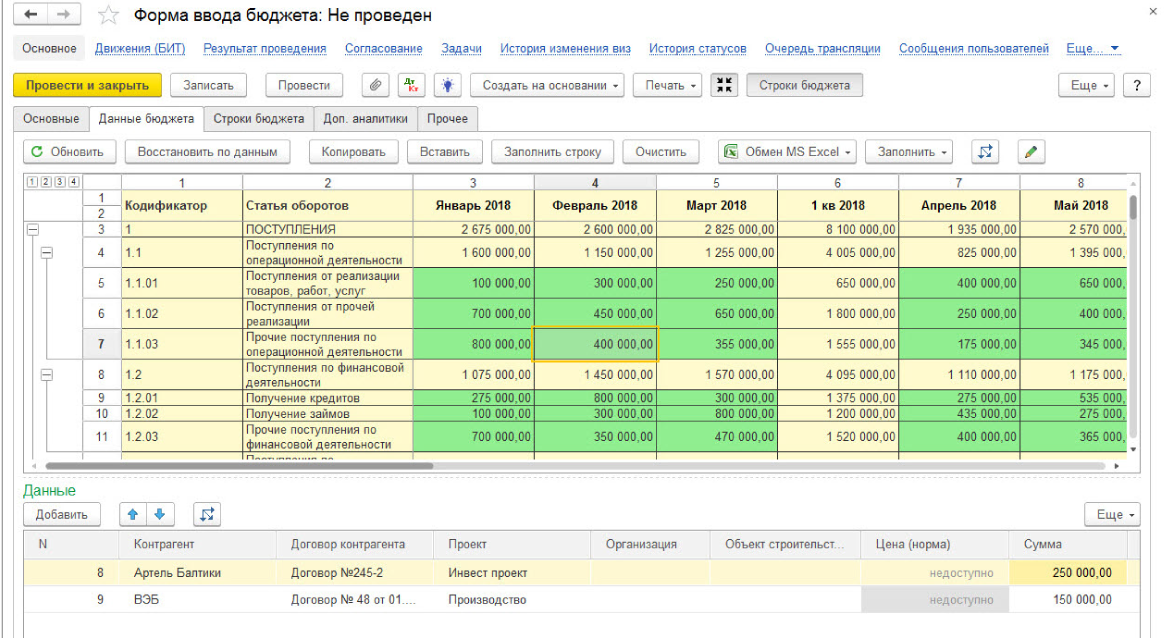Screen dimensions: 1166x638
Task: Select grouping level 2 toggle
Action: coord(46,181)
